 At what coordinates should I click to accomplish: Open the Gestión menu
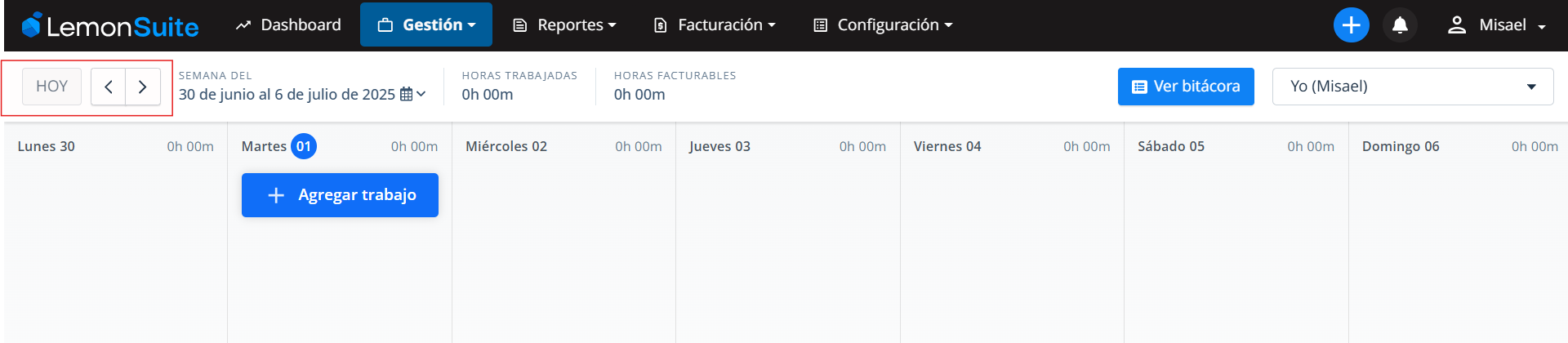click(x=426, y=24)
